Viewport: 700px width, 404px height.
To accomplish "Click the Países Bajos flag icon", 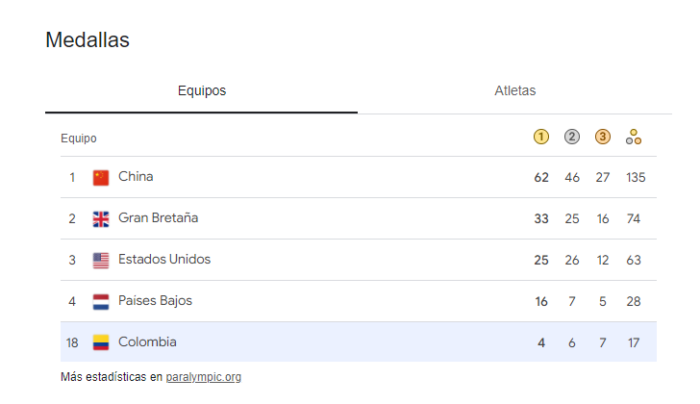I will pyautogui.click(x=101, y=301).
